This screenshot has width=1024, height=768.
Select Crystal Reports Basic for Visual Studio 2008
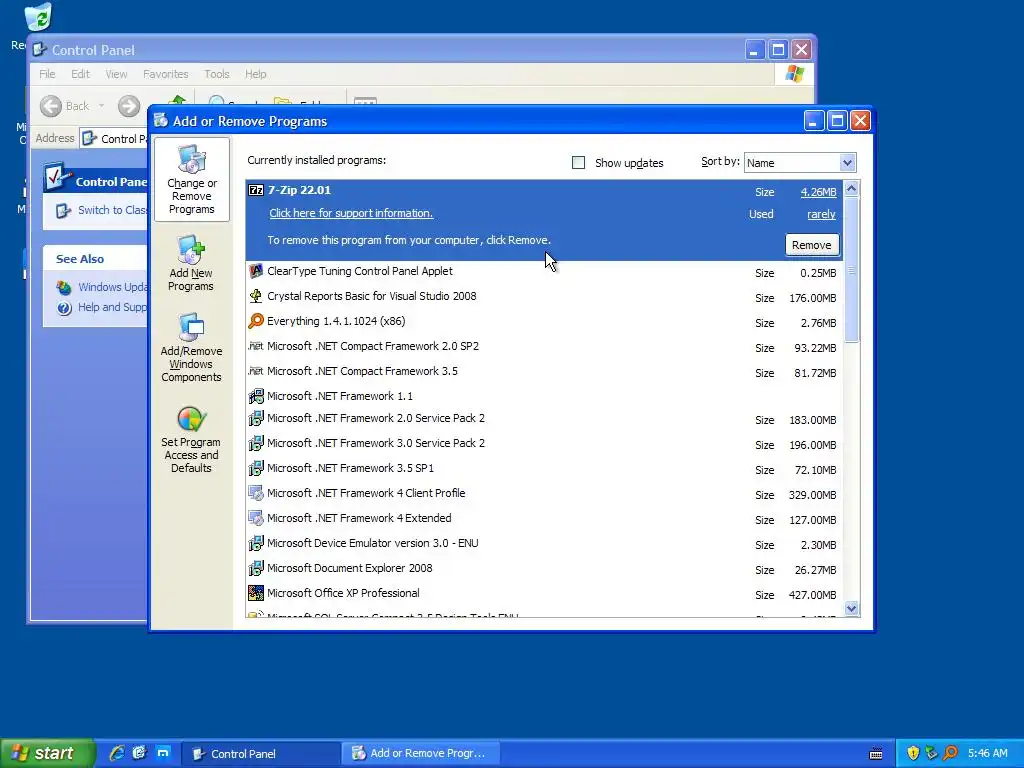click(372, 296)
